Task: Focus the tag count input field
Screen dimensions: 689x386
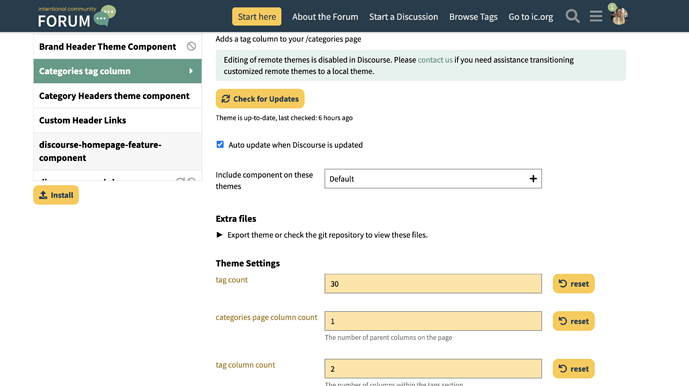Action: point(433,284)
